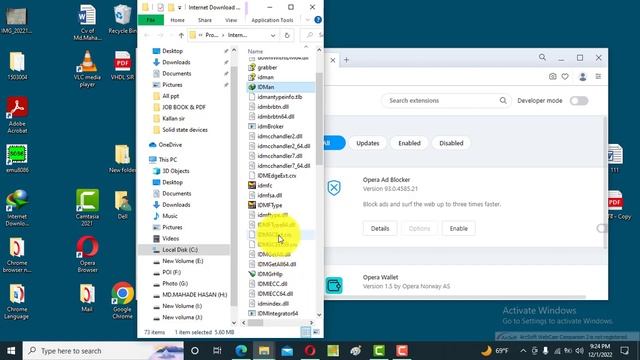Open the Recycle Bin desktop icon
The width and height of the screenshot is (640, 360).
[122, 19]
